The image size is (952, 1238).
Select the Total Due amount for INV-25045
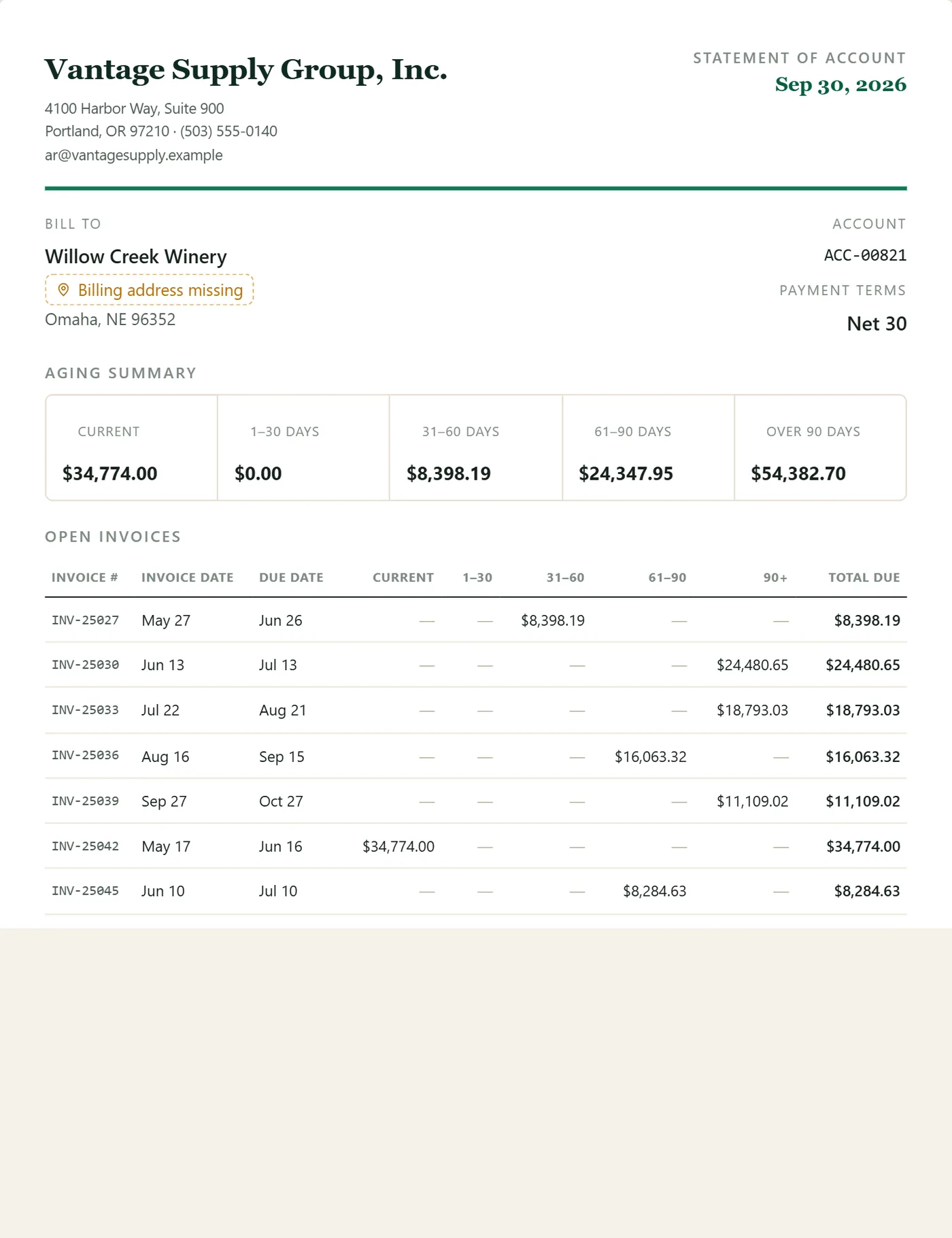pos(867,891)
